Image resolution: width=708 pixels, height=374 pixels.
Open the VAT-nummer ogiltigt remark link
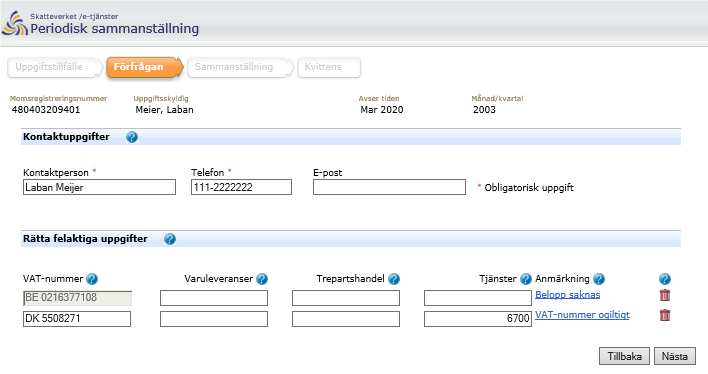(x=582, y=315)
